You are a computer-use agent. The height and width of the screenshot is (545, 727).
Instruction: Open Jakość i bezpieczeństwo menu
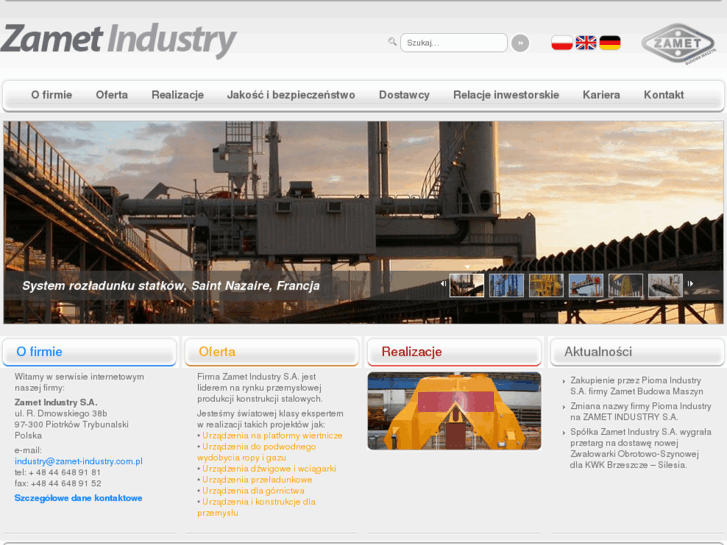point(291,95)
